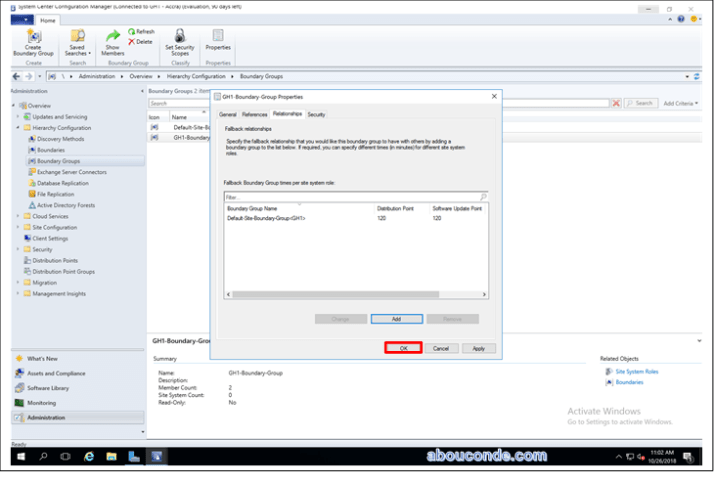The height and width of the screenshot is (484, 714).
Task: Click the Properties ribbon icon
Action: pos(217,36)
